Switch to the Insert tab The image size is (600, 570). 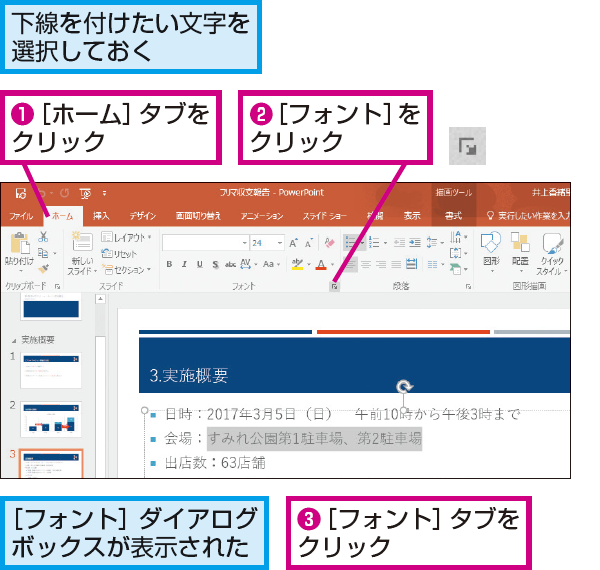[101, 216]
